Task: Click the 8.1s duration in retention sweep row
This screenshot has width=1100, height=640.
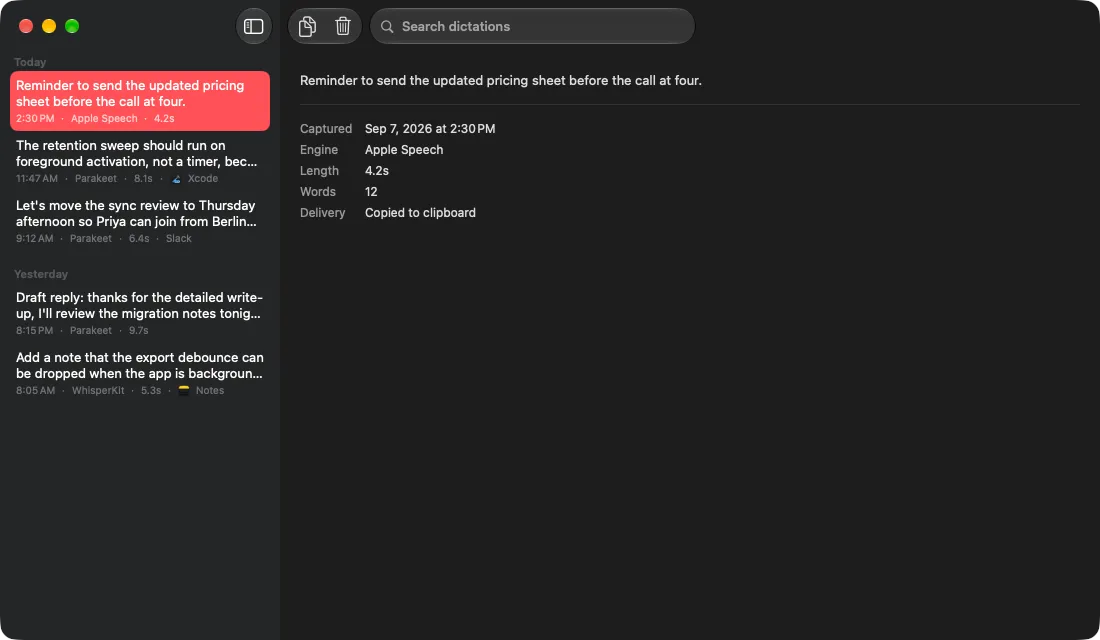Action: coord(143,179)
